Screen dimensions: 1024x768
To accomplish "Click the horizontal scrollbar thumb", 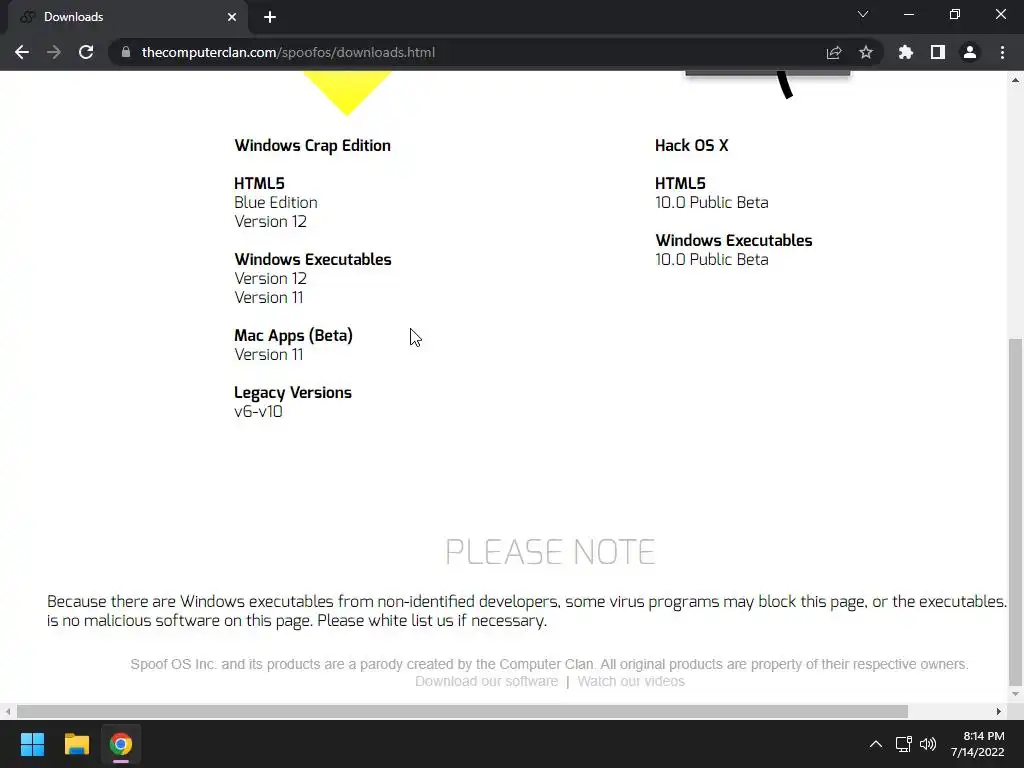I will 462,711.
